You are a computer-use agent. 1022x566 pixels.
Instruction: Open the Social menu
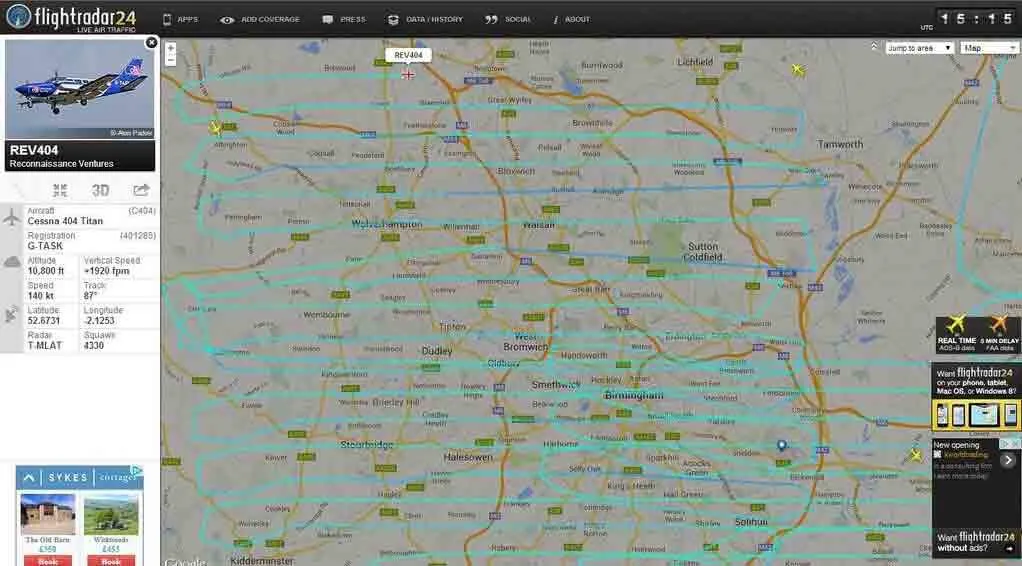point(508,20)
